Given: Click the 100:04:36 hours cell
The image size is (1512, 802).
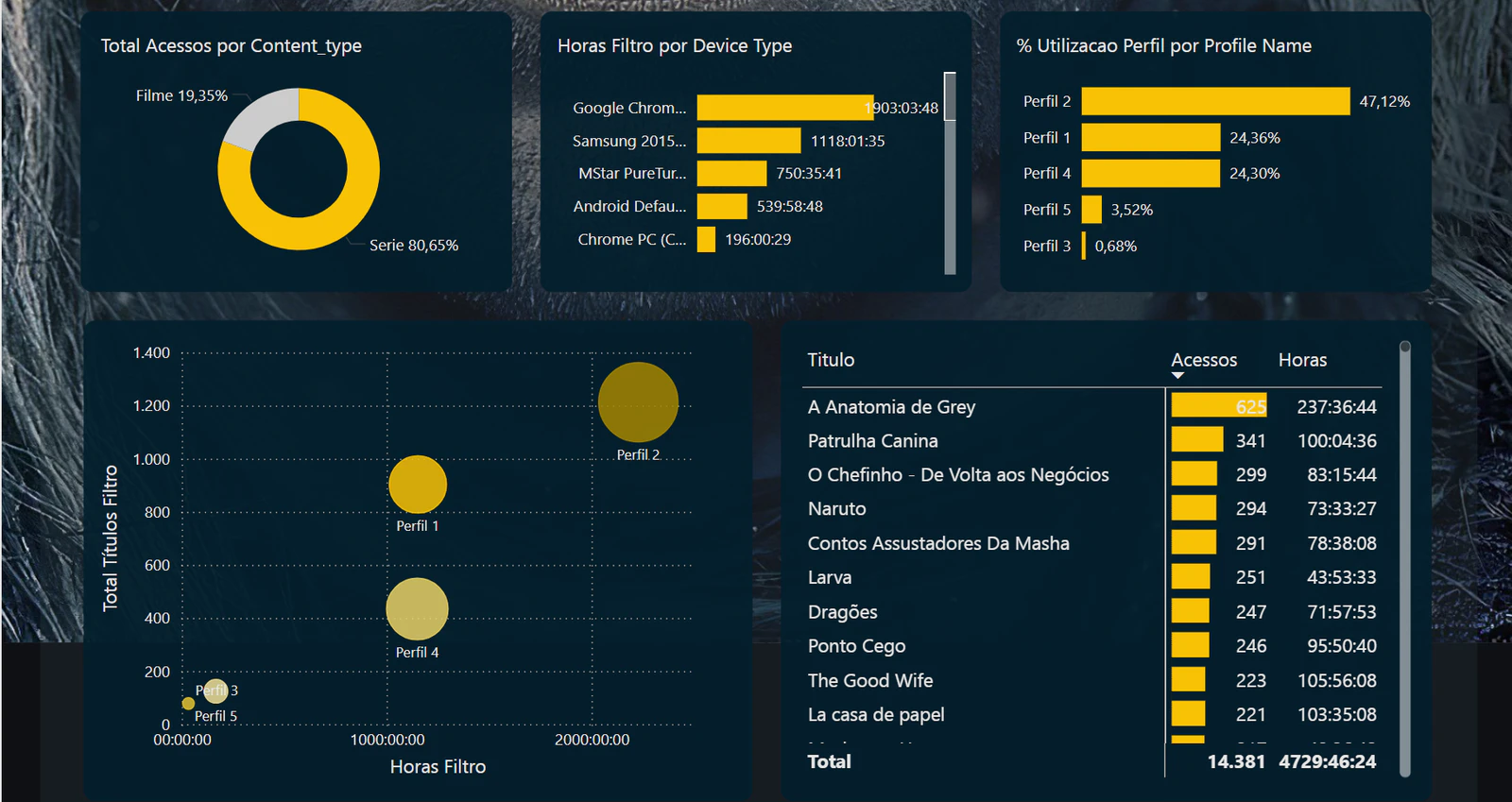Looking at the screenshot, I should (x=1336, y=441).
